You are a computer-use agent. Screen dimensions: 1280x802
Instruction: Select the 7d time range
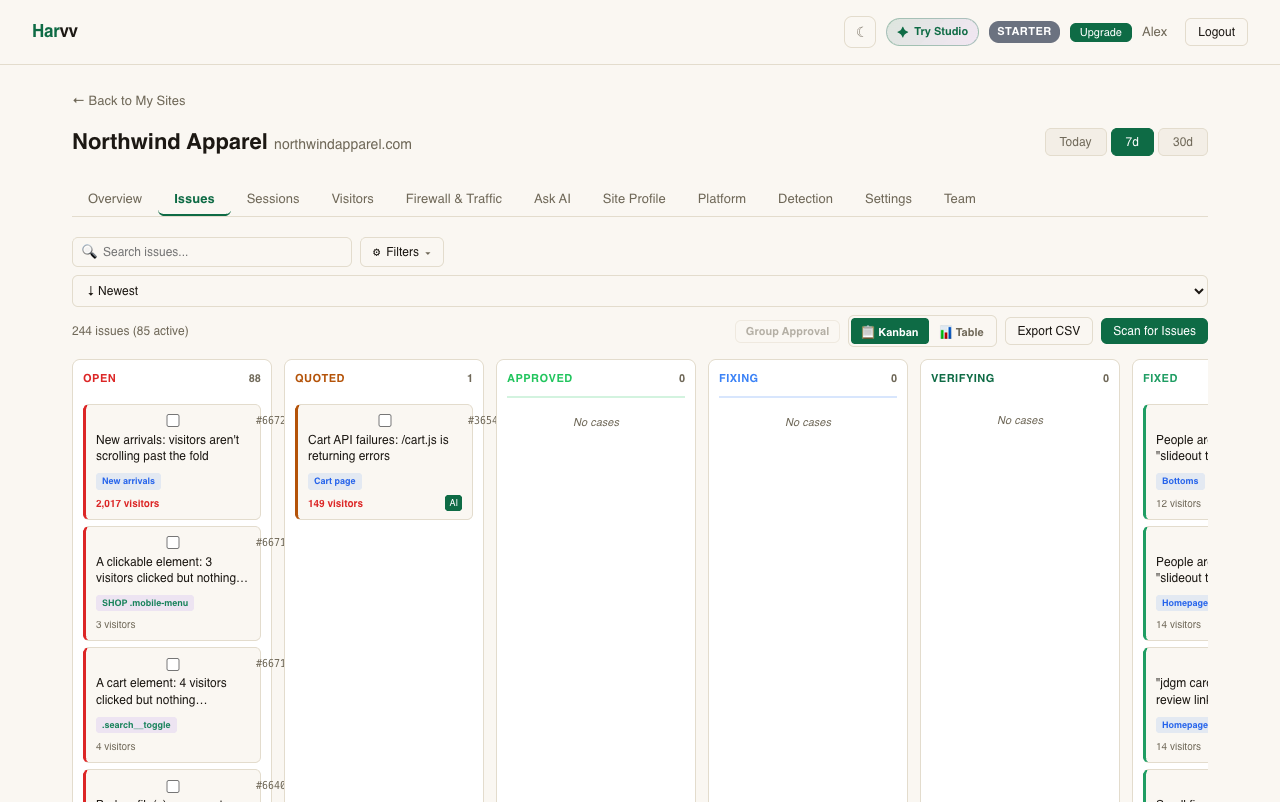click(1132, 142)
